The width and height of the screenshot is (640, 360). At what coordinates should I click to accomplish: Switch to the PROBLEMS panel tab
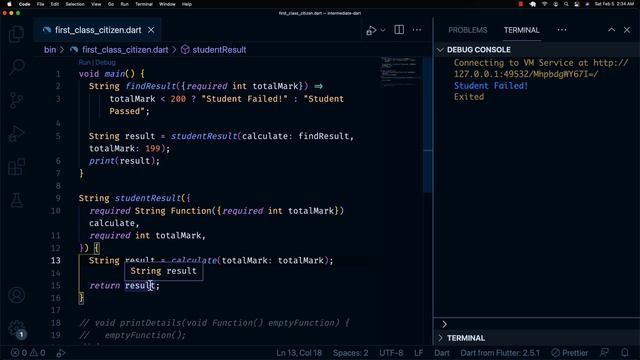tap(467, 30)
